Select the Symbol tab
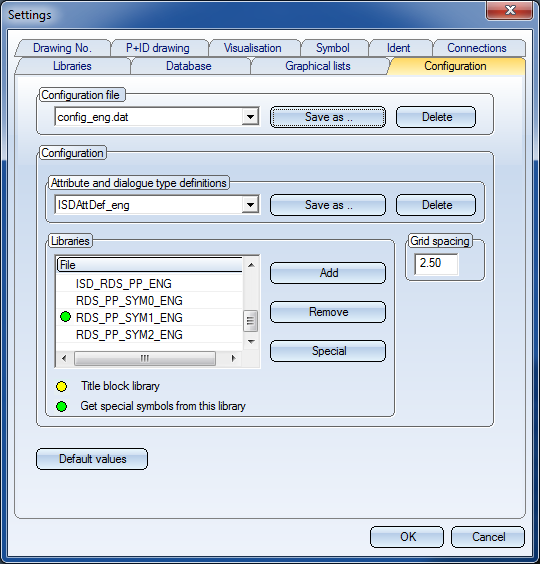The image size is (540, 564). pyautogui.click(x=333, y=48)
